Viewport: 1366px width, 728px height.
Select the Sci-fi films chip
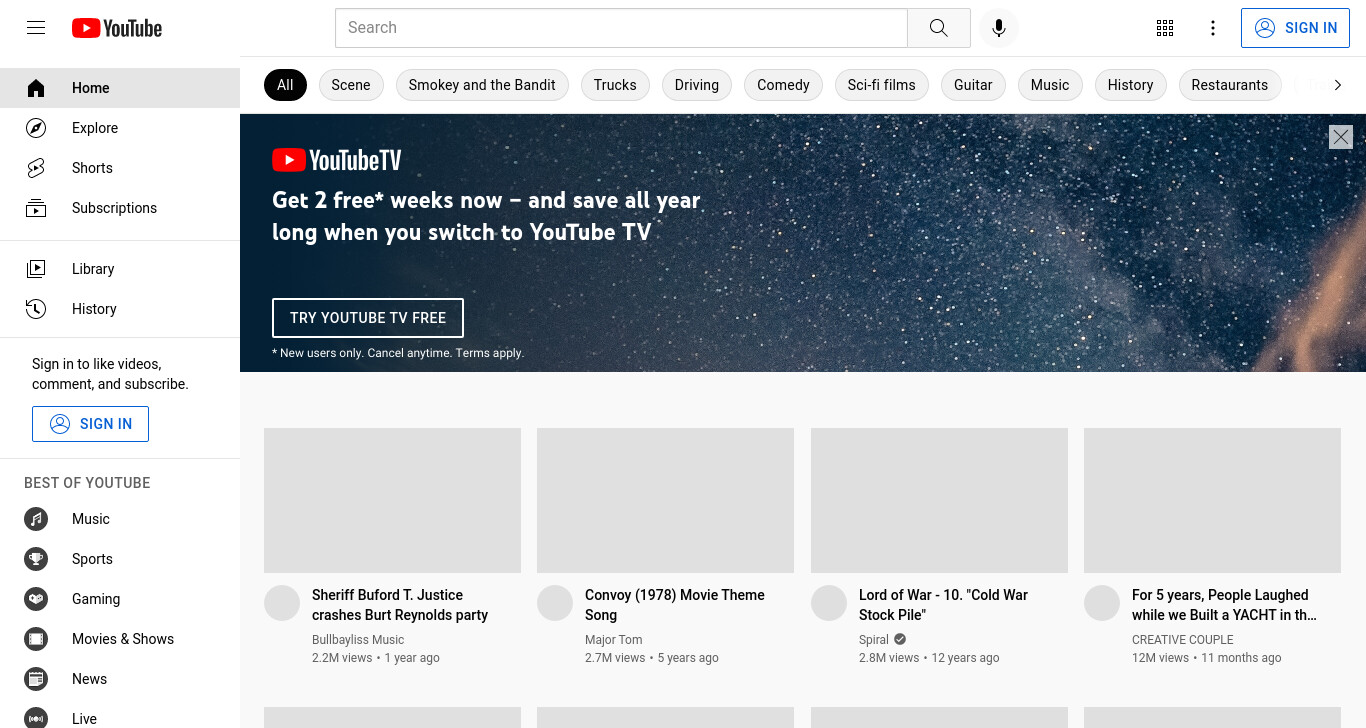click(882, 85)
